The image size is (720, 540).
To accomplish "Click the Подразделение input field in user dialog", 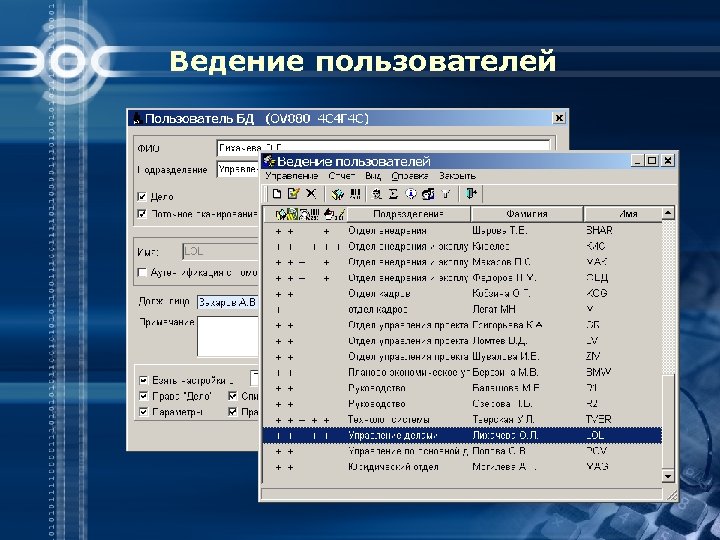I will point(239,169).
